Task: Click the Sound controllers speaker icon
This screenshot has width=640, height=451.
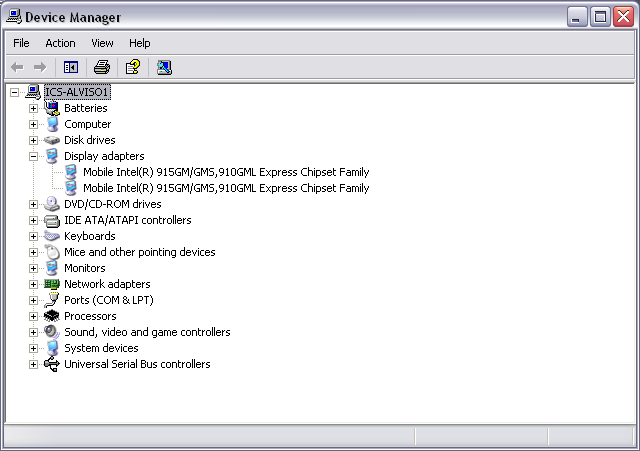Action: coord(52,332)
